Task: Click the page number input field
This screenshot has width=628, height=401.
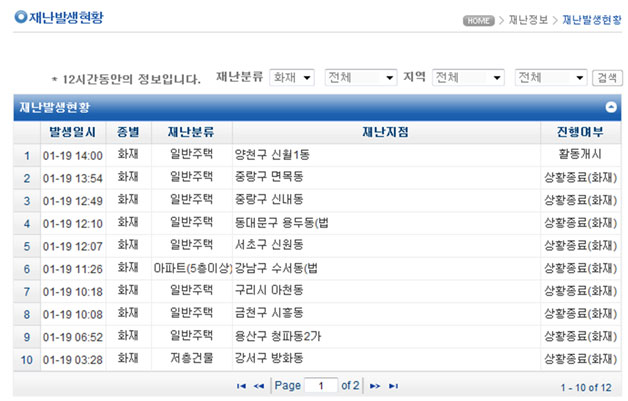Action: point(321,385)
